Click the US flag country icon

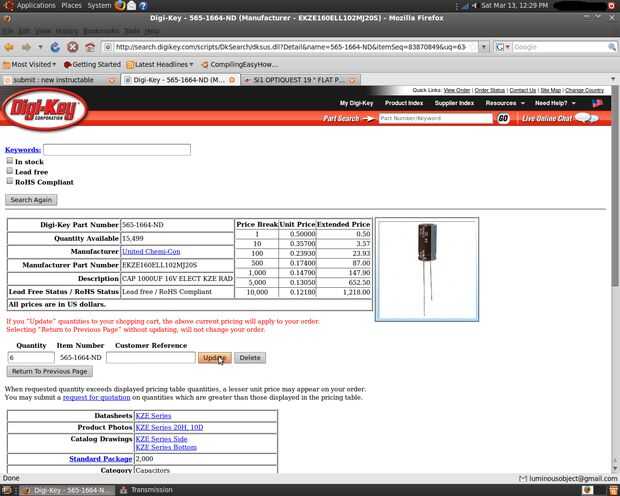597,103
